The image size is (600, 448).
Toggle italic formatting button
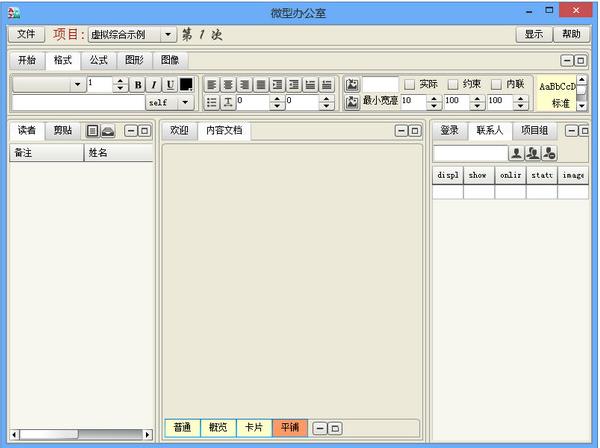pyautogui.click(x=153, y=85)
